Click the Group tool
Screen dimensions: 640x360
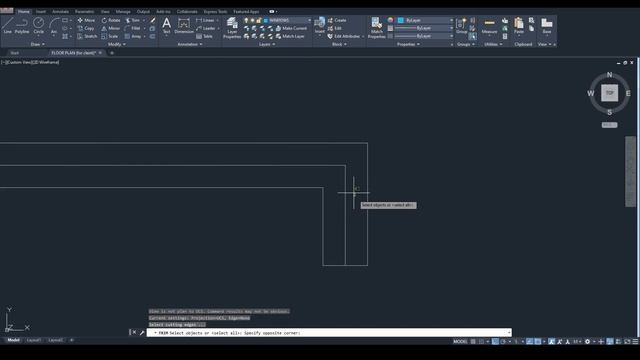[461, 25]
